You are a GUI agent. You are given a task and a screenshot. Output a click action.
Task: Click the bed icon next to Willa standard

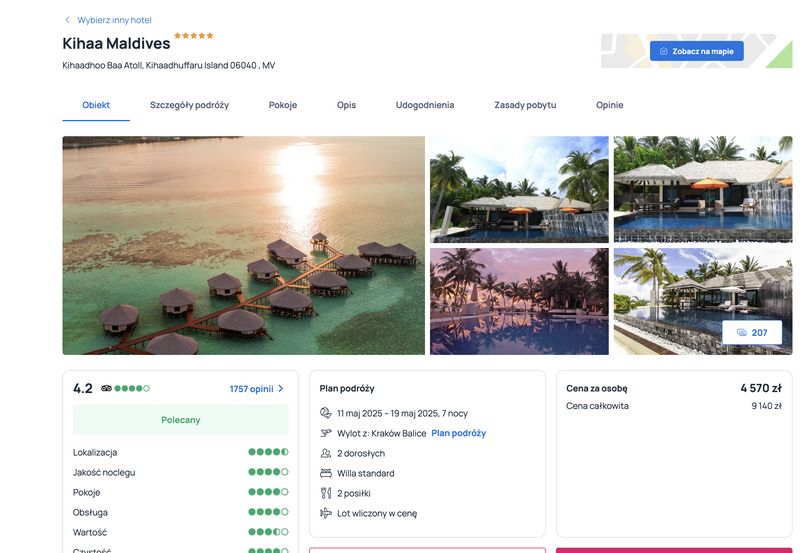(x=326, y=473)
